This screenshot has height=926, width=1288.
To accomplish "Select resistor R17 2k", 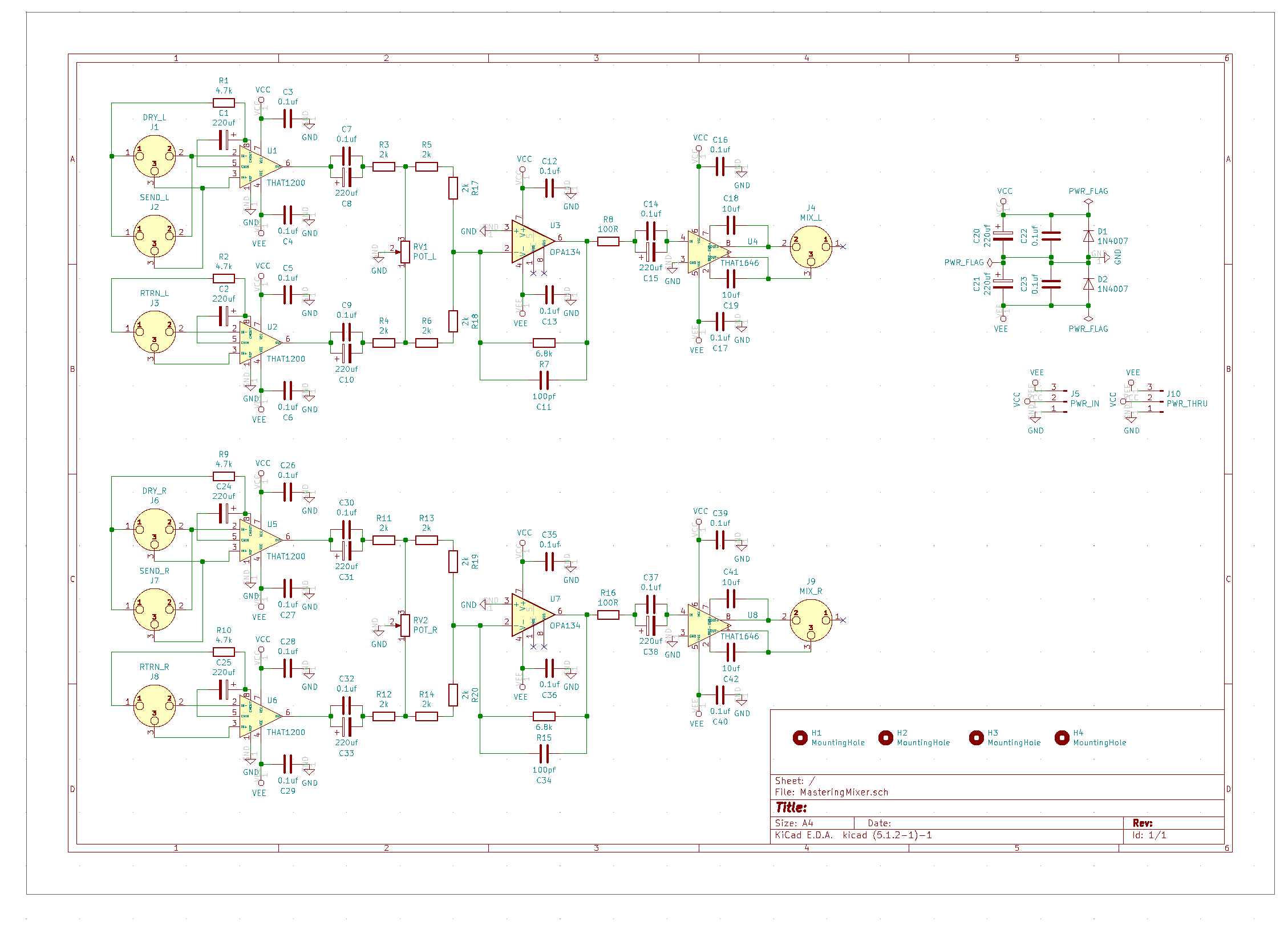I will (453, 188).
